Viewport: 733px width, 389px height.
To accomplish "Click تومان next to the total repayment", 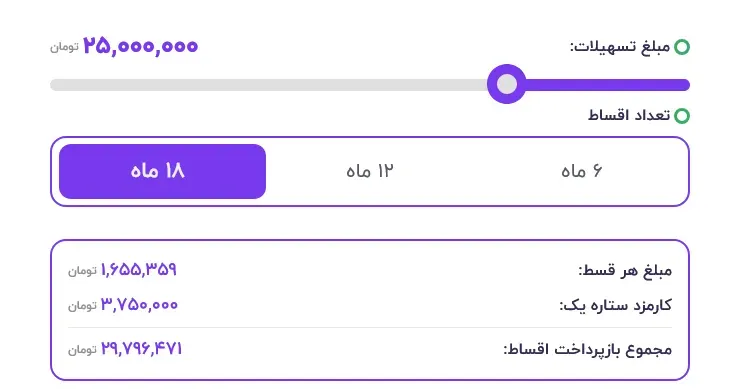I will point(82,349).
